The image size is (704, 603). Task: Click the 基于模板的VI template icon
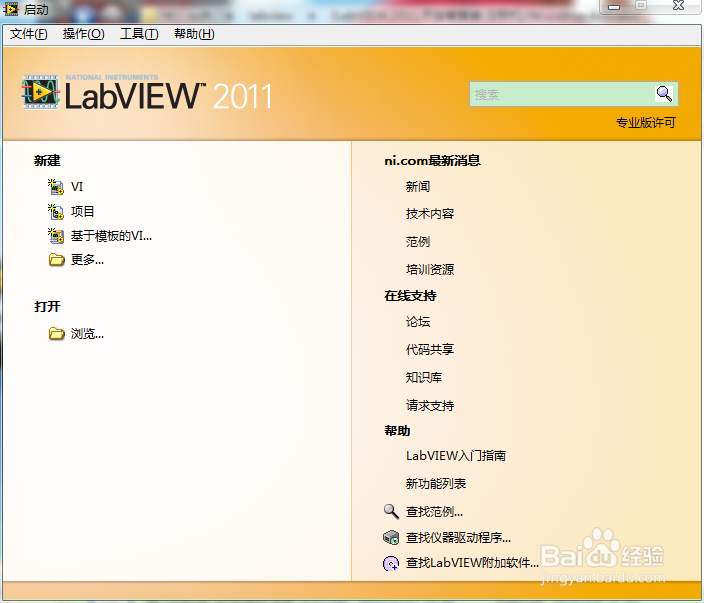click(56, 236)
